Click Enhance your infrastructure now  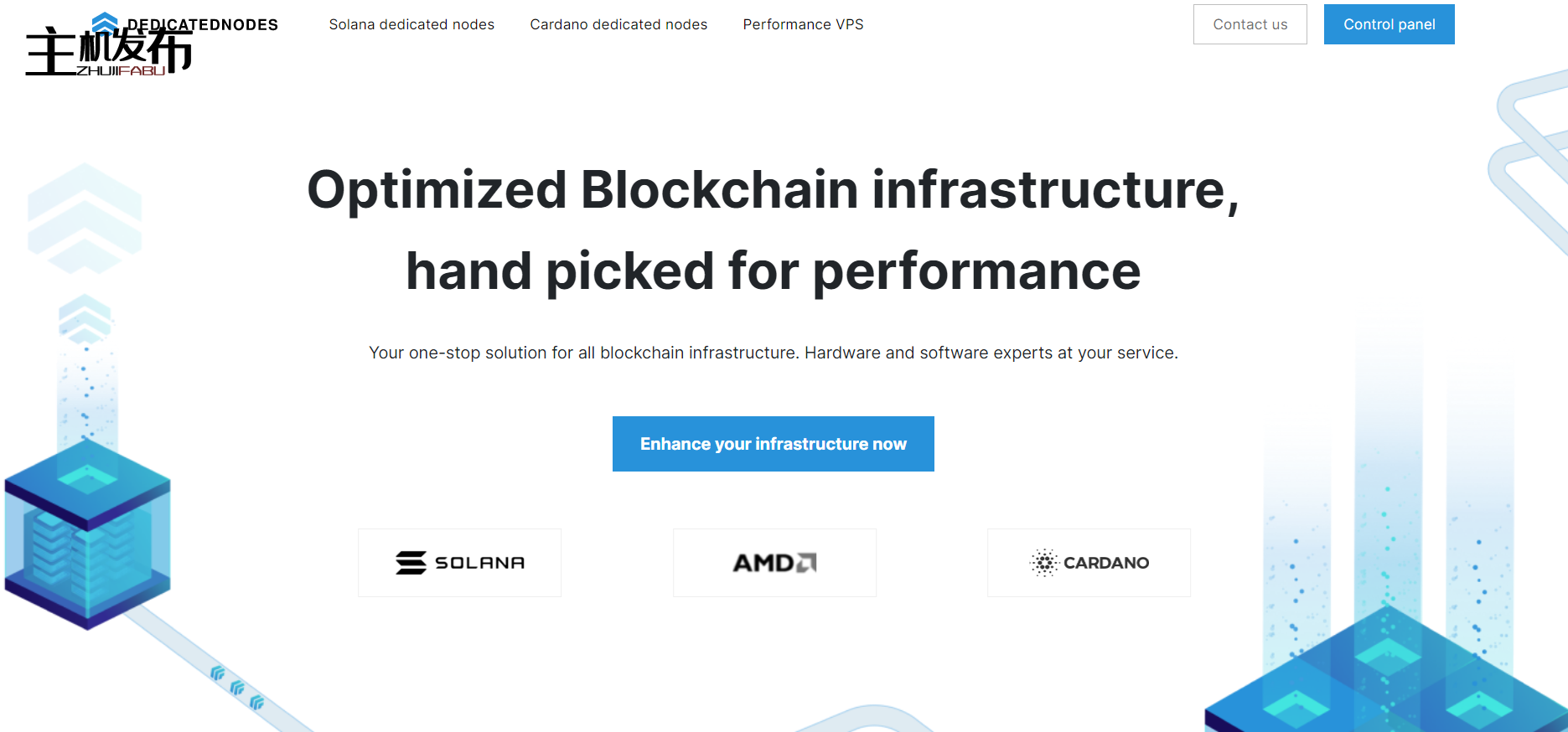pyautogui.click(x=773, y=444)
